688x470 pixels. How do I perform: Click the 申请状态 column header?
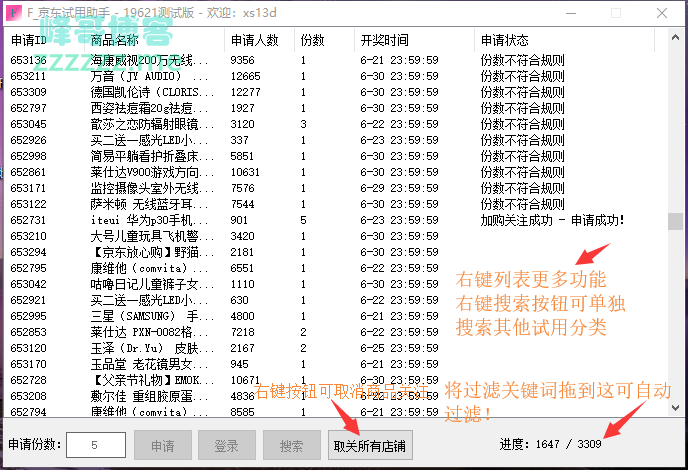pyautogui.click(x=504, y=41)
